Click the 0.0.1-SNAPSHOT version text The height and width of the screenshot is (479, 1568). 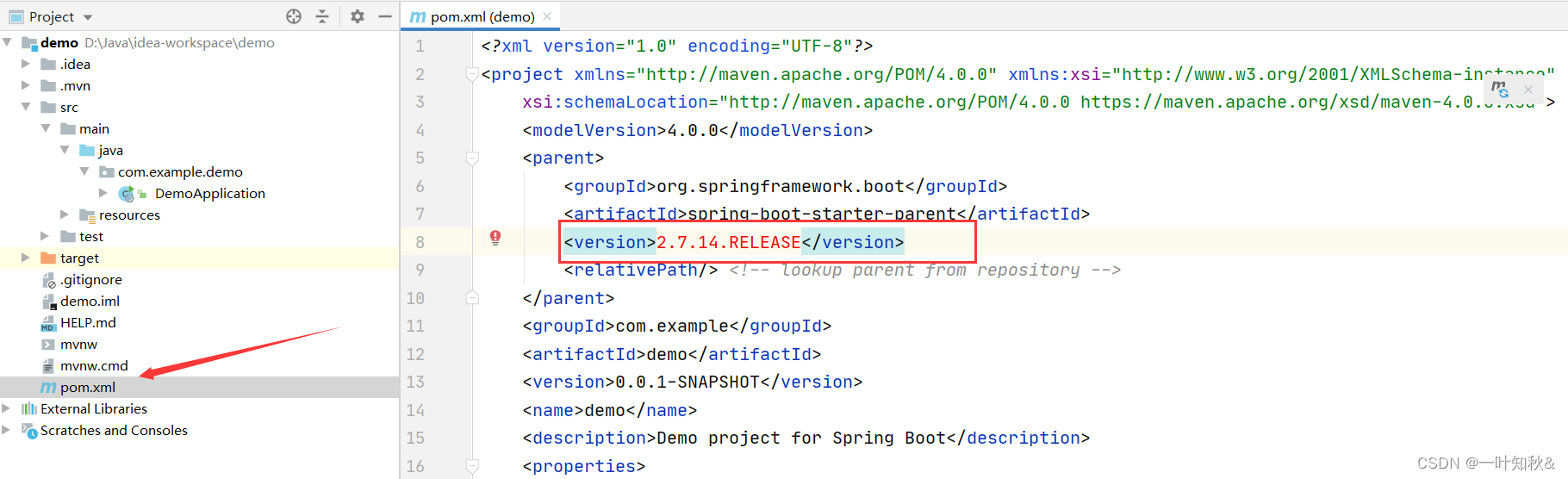coord(688,382)
